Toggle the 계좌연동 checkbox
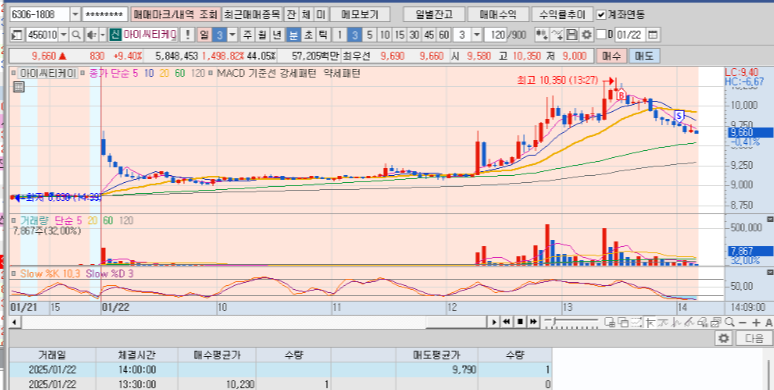The image size is (774, 390). tap(601, 15)
